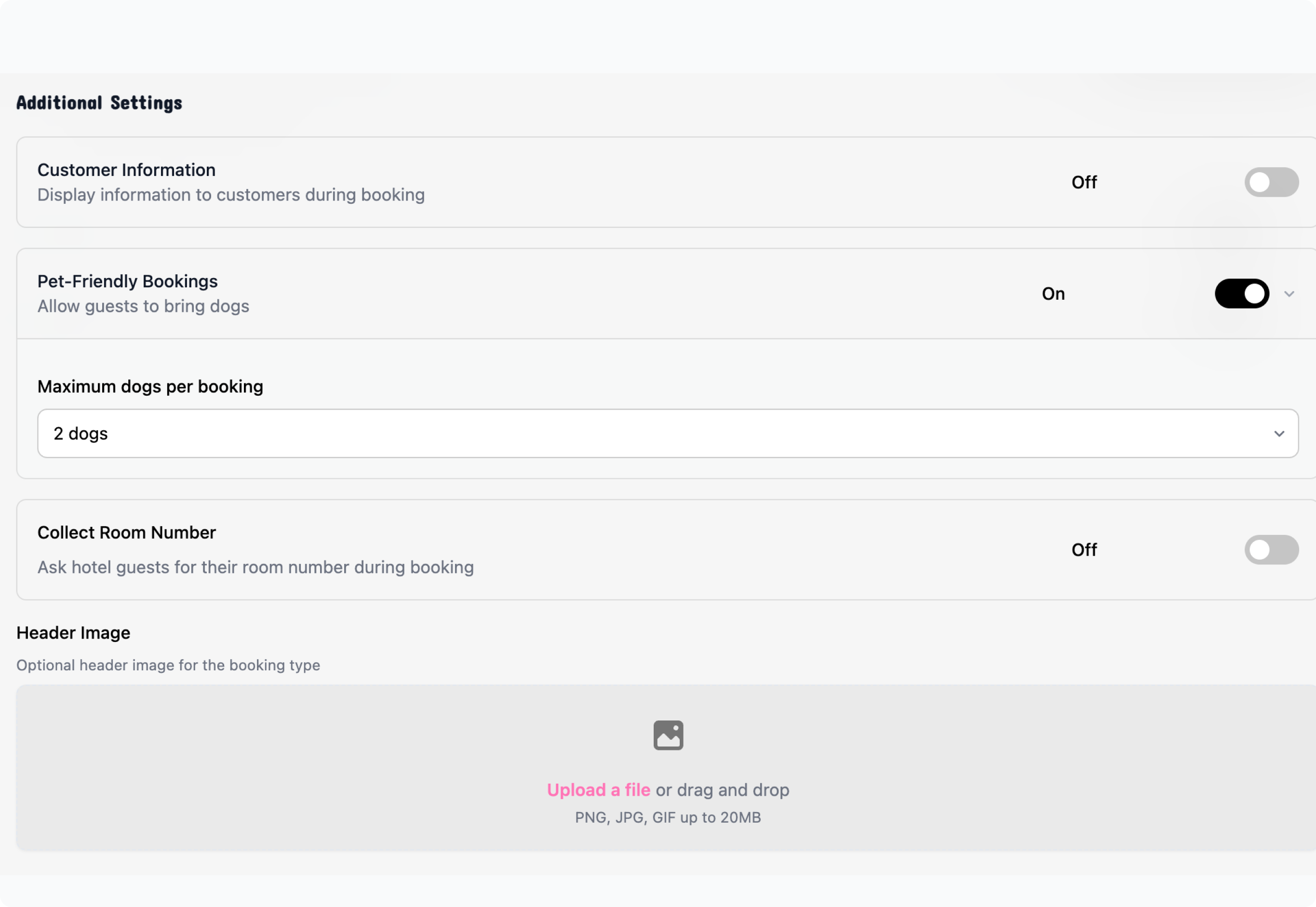Click the image placeholder icon in upload area
1316x907 pixels.
click(668, 735)
